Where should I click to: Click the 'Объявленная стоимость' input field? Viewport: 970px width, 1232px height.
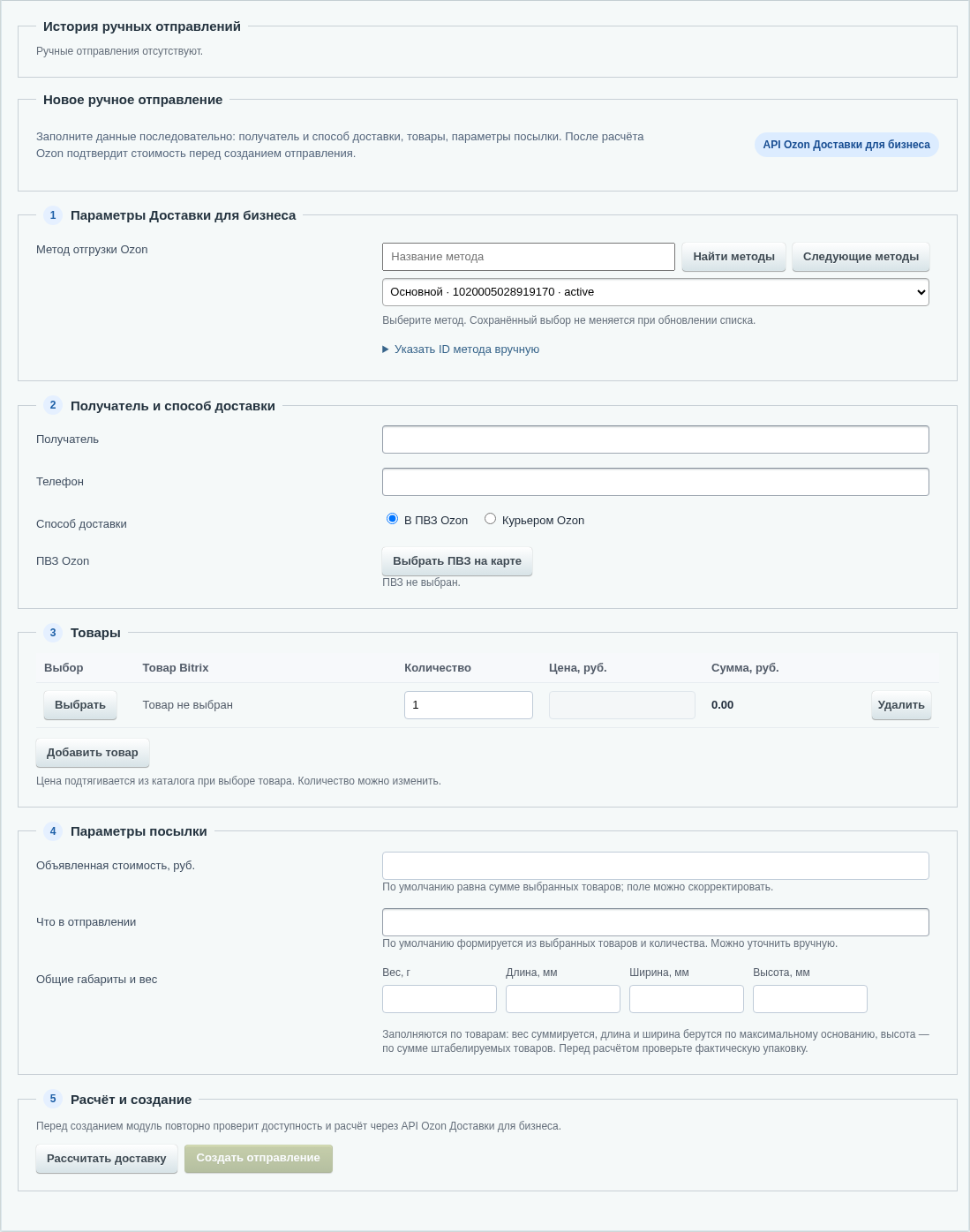(656, 866)
